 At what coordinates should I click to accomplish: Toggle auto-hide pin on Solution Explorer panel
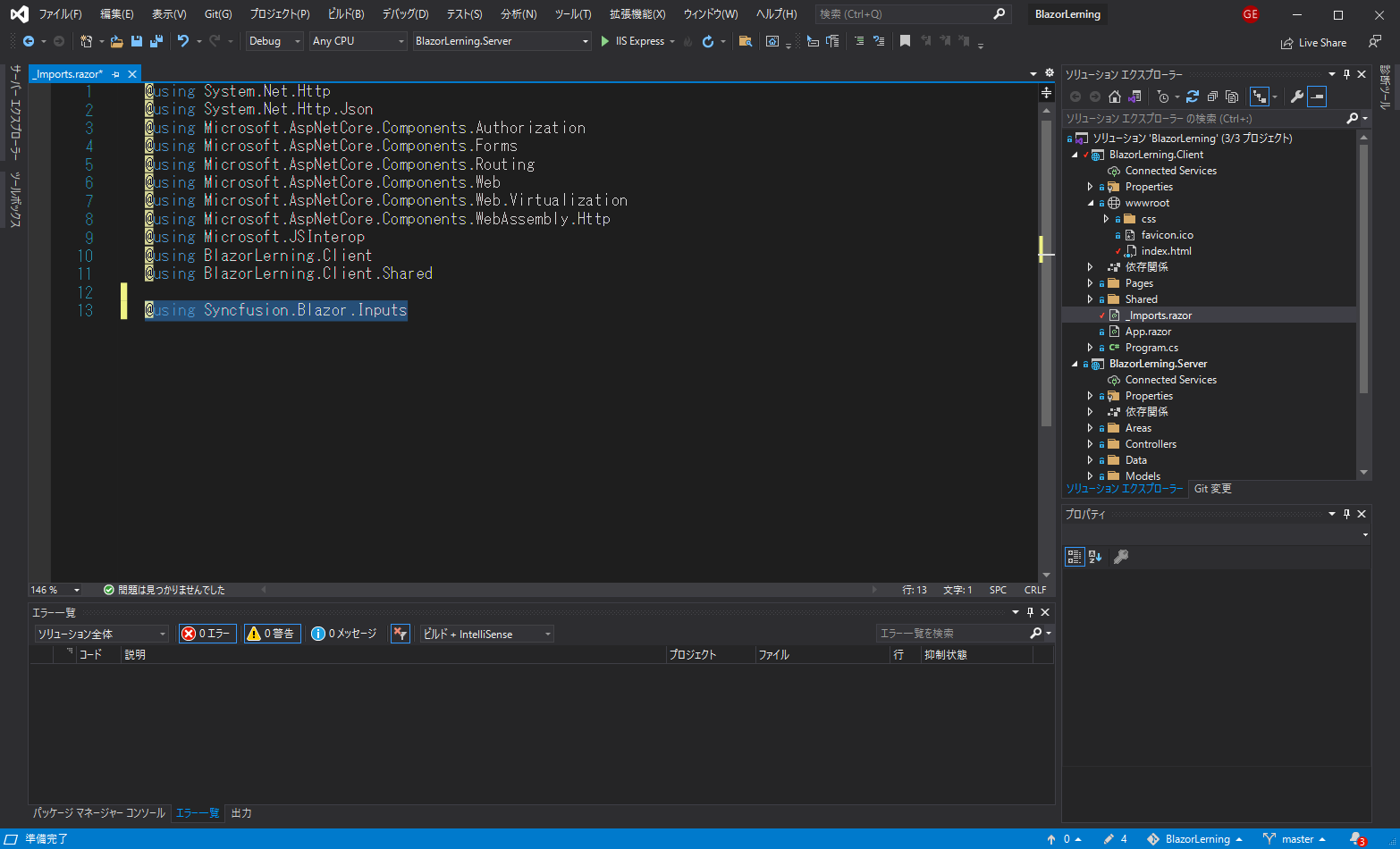(1346, 74)
